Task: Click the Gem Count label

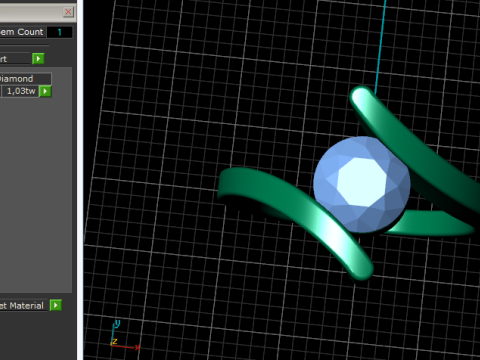Action: coord(22,32)
